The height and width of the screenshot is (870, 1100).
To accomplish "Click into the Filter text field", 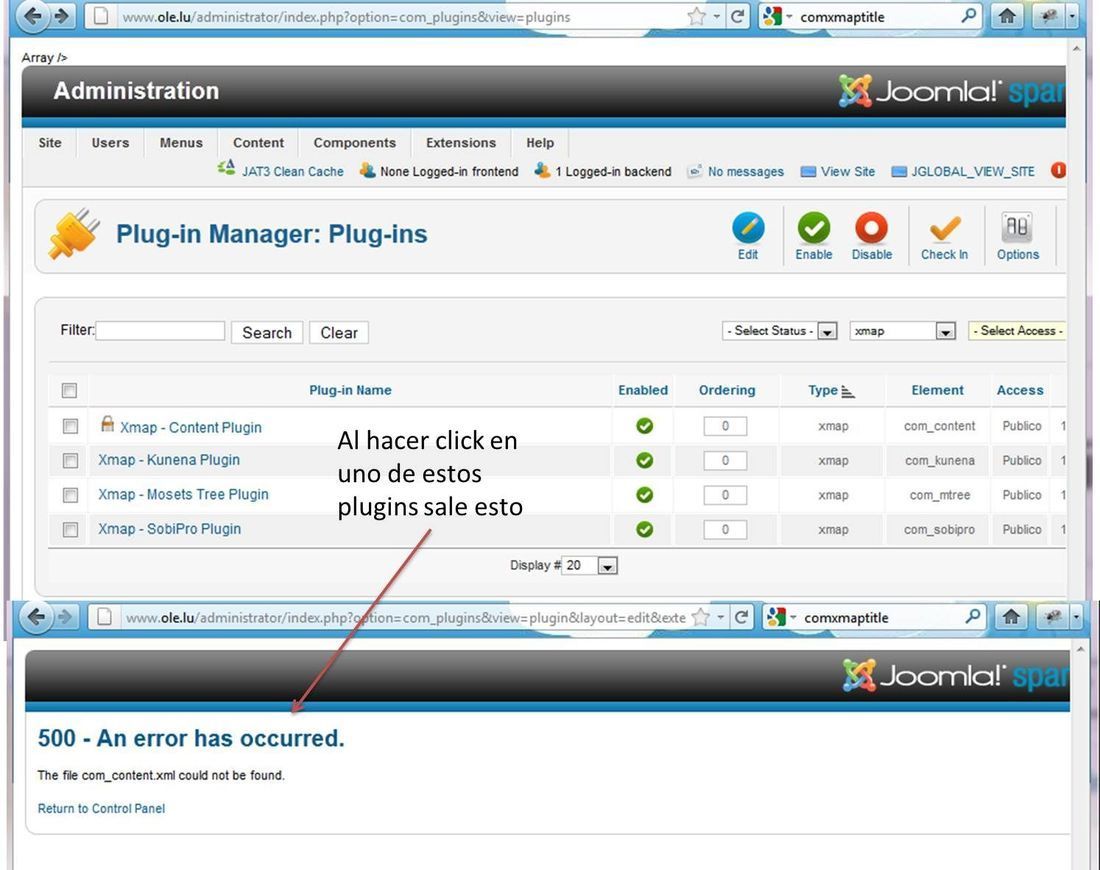I will (x=160, y=330).
